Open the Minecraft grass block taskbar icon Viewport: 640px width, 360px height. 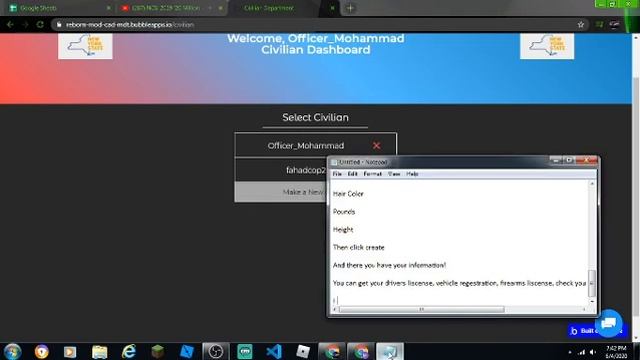pos(158,351)
